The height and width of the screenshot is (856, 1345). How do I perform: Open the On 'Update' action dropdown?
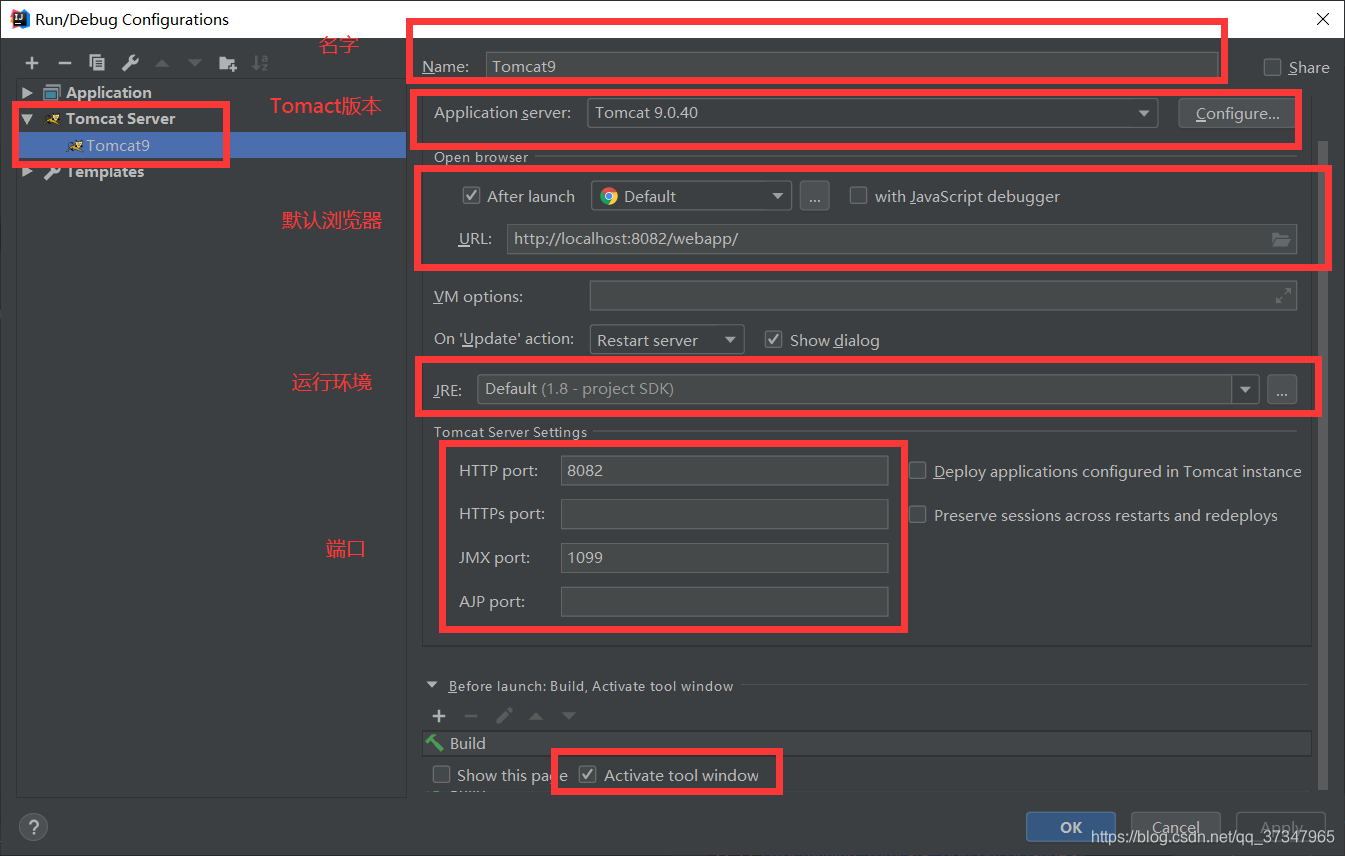pyautogui.click(x=729, y=339)
